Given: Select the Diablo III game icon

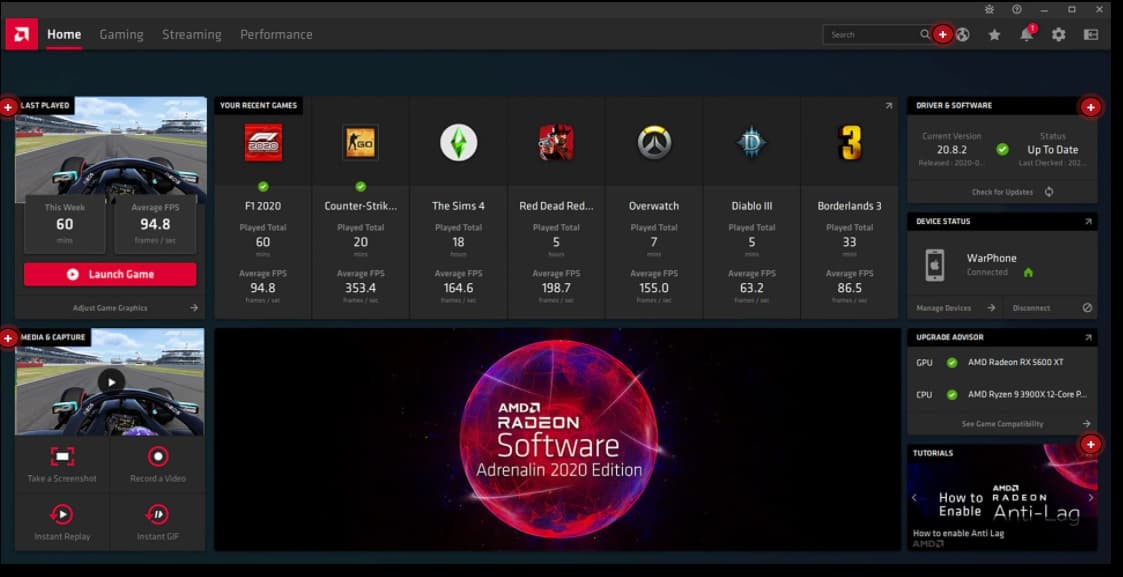Looking at the screenshot, I should tap(751, 142).
